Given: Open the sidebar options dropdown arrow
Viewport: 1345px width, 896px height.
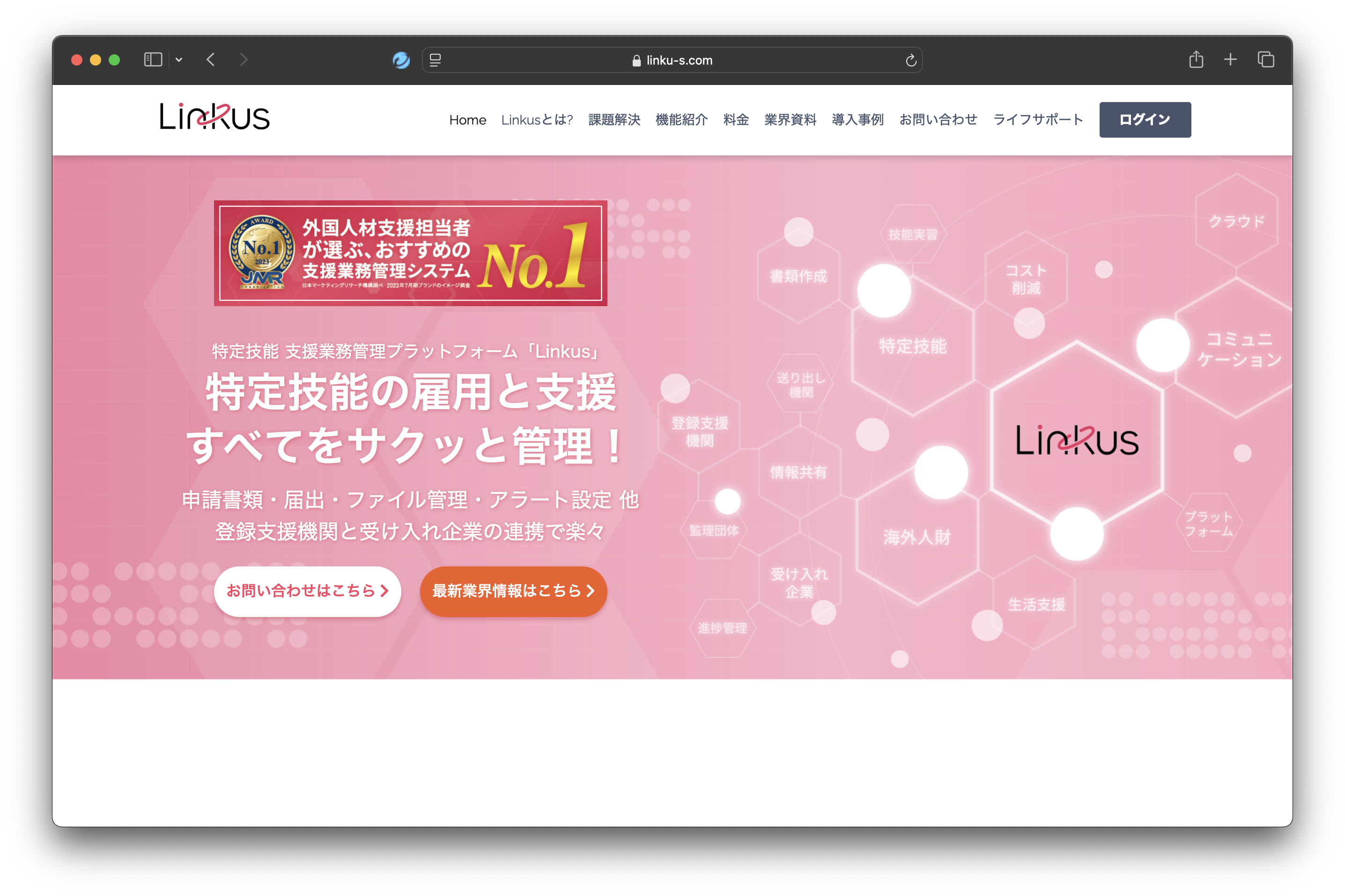Looking at the screenshot, I should [179, 59].
